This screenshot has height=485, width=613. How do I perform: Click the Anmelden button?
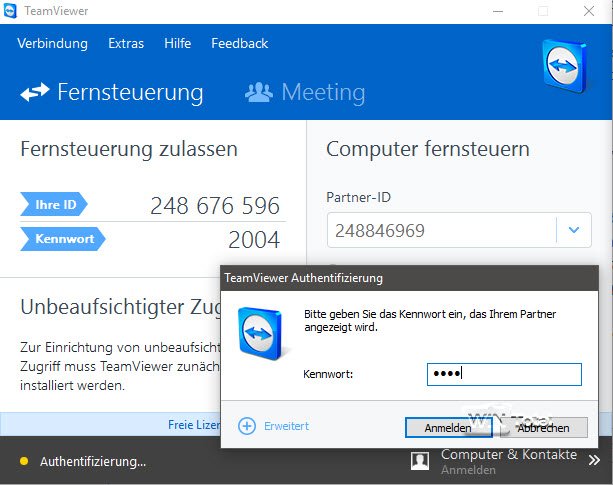tap(448, 428)
